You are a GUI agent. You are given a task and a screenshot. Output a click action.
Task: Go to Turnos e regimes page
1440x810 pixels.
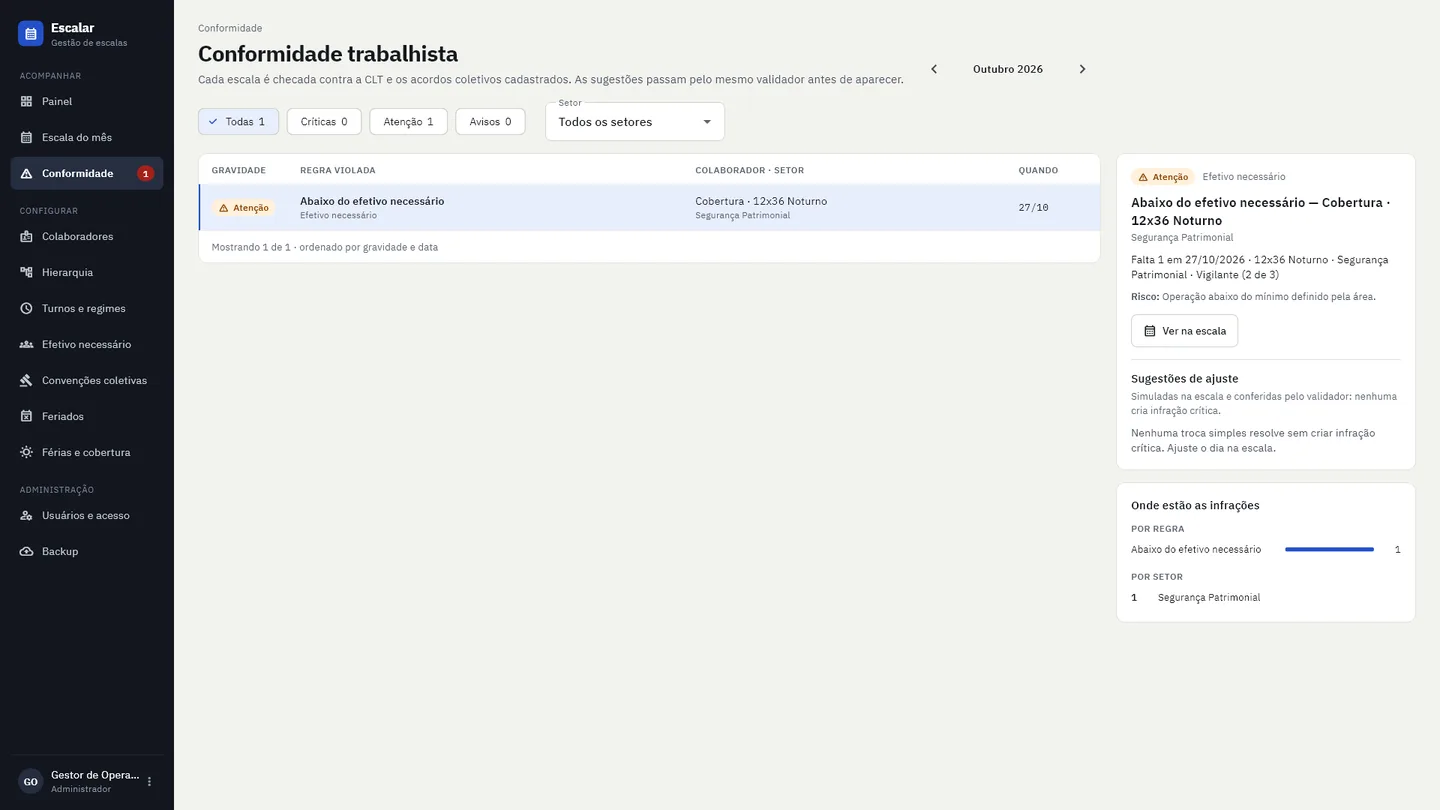coord(87,308)
